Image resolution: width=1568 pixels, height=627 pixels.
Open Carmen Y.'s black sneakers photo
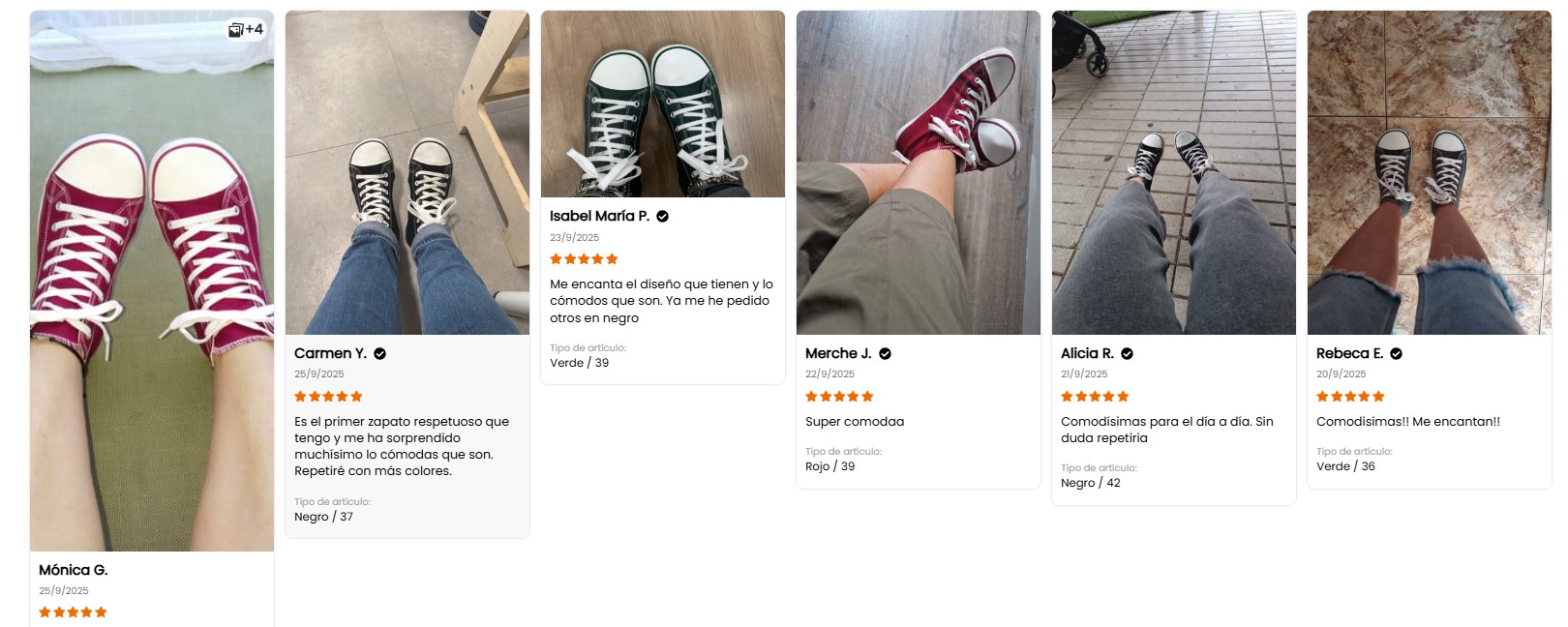click(x=407, y=174)
